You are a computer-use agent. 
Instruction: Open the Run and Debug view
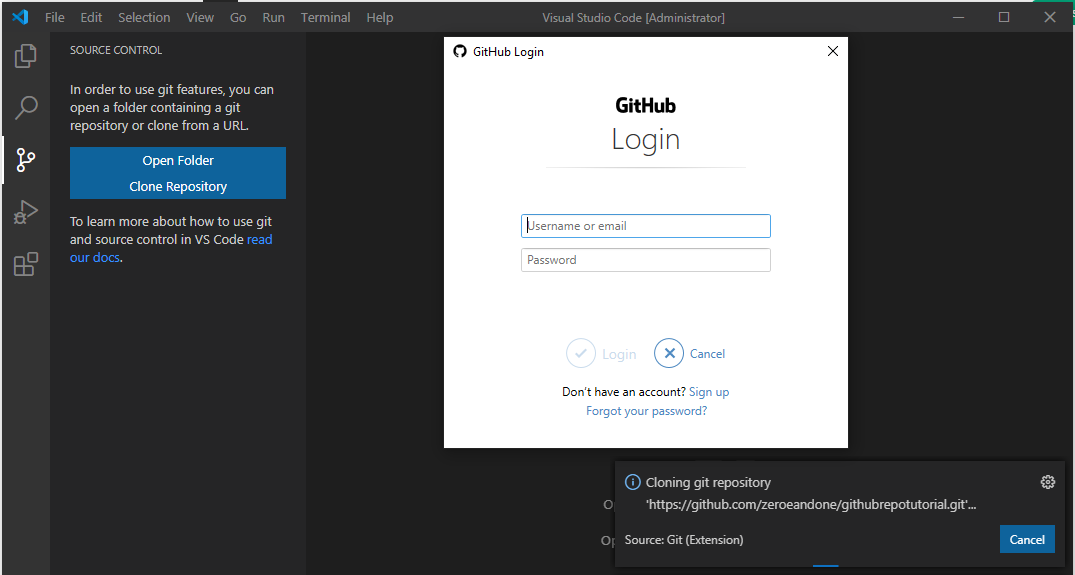tap(25, 212)
